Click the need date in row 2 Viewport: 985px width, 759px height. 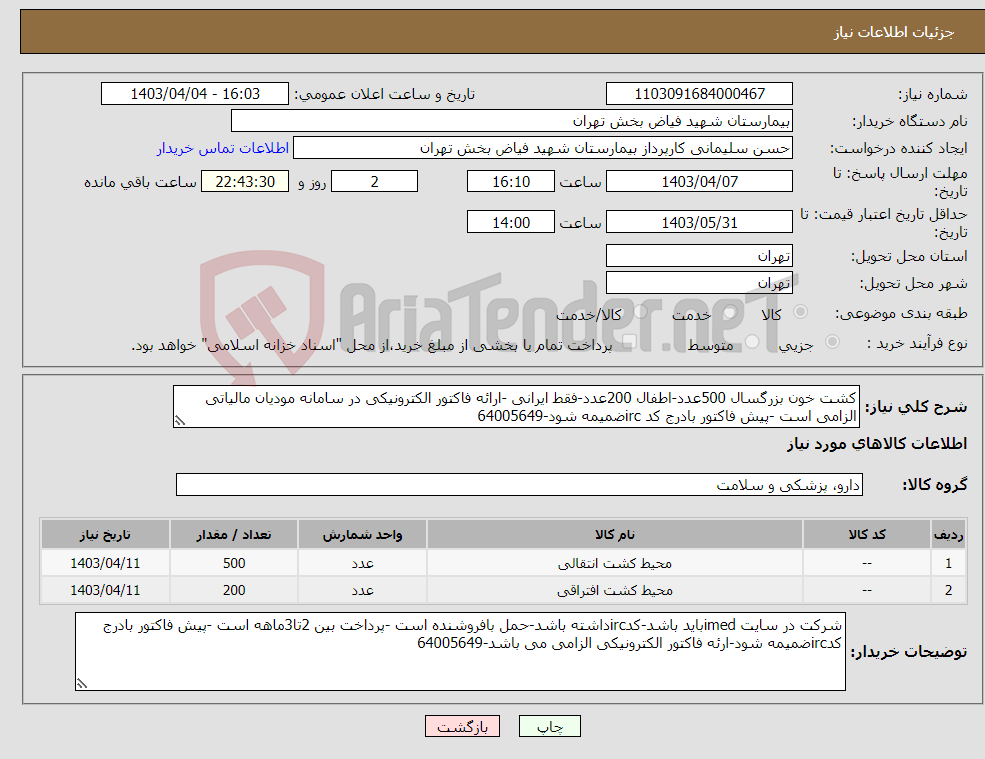[105, 591]
